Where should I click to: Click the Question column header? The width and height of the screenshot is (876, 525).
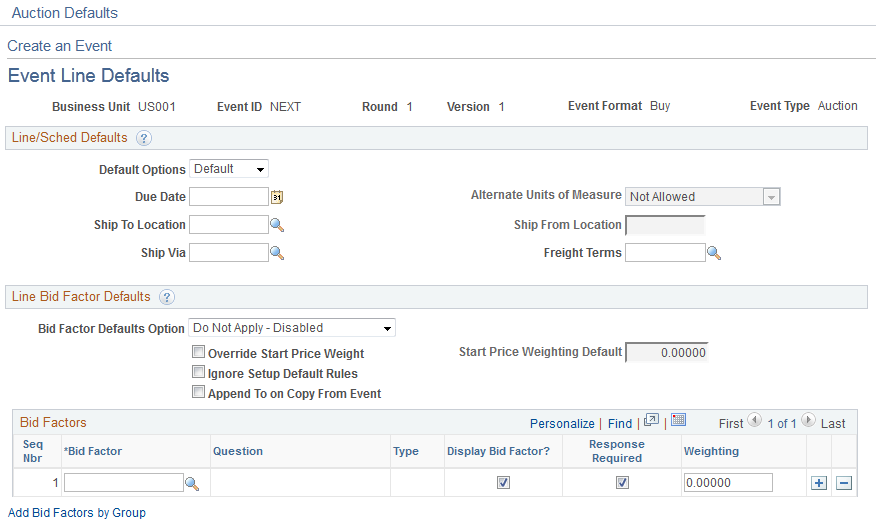click(x=237, y=451)
